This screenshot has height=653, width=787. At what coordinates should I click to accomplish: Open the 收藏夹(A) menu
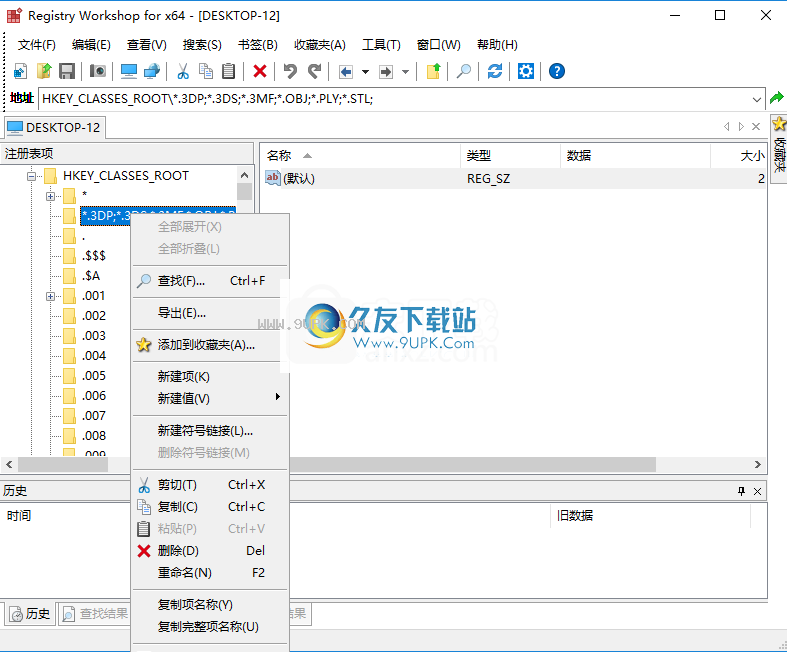pos(320,45)
